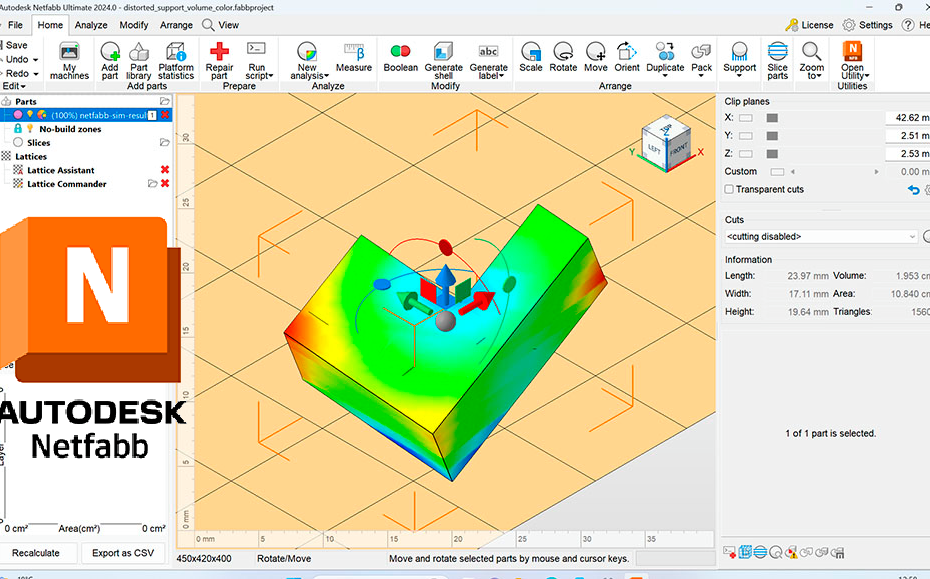The image size is (930, 579).
Task: Expand the Edit dropdown in ribbon
Action: (x=14, y=86)
